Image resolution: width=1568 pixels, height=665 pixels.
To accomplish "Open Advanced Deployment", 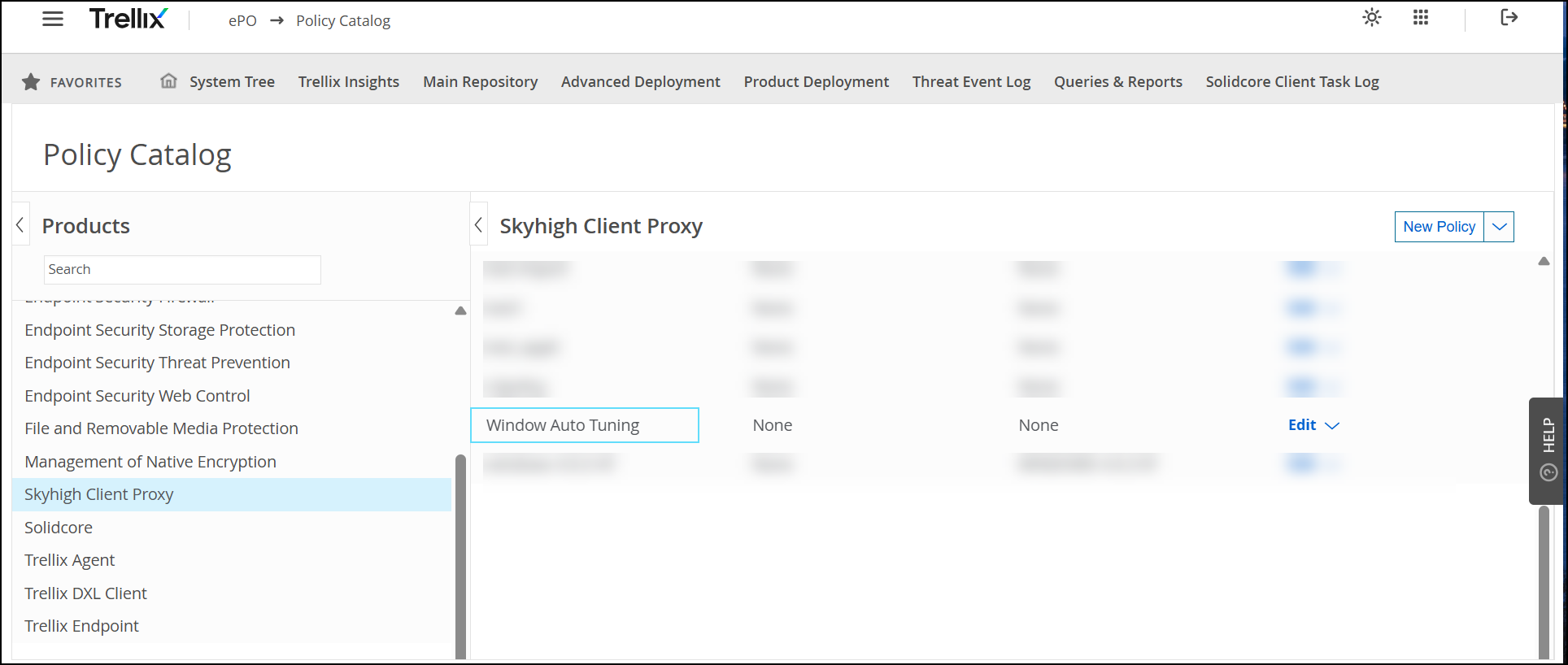I will [641, 81].
